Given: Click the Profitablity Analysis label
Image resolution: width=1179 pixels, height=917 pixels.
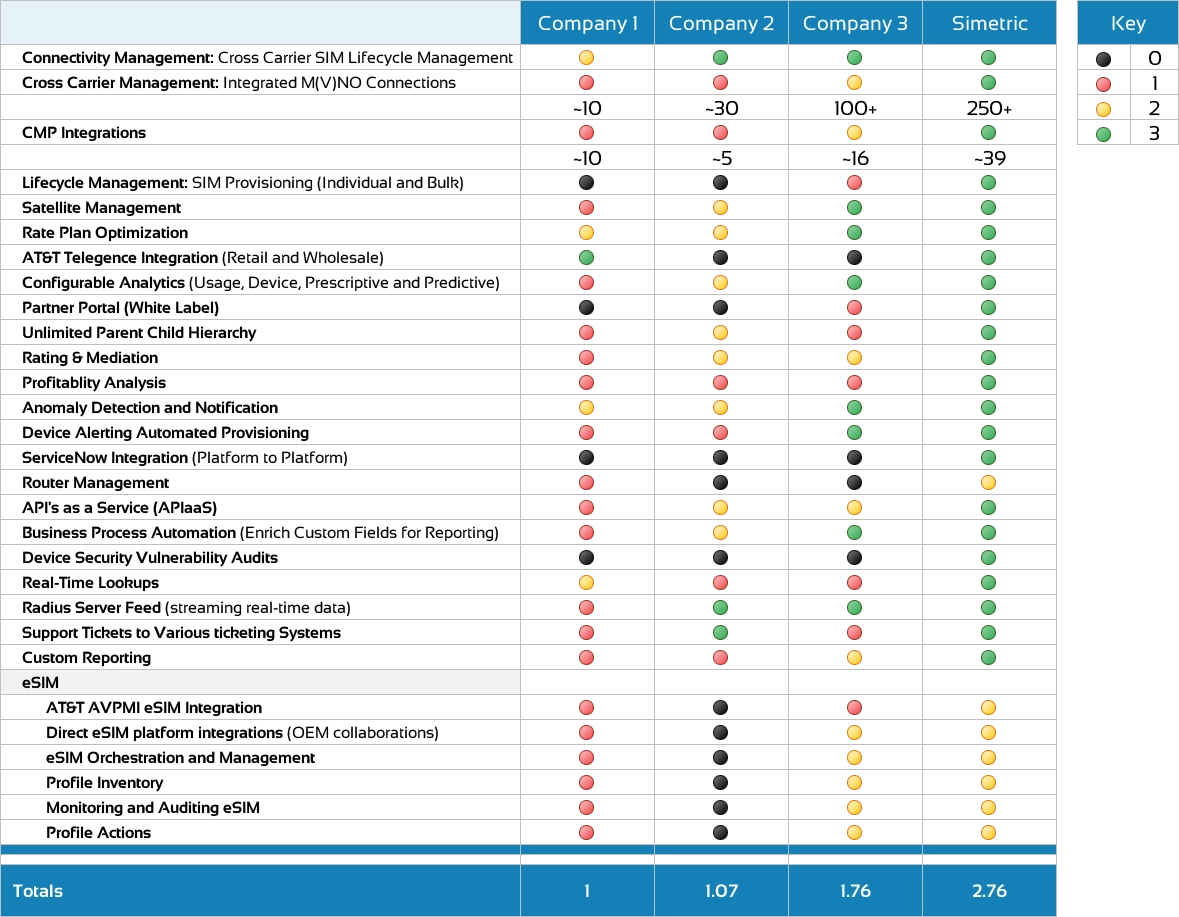Looking at the screenshot, I should [94, 383].
